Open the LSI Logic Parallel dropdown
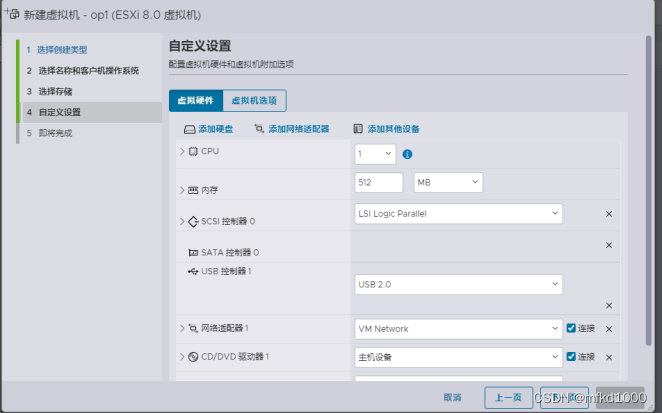This screenshot has height=413, width=662. pyautogui.click(x=459, y=214)
